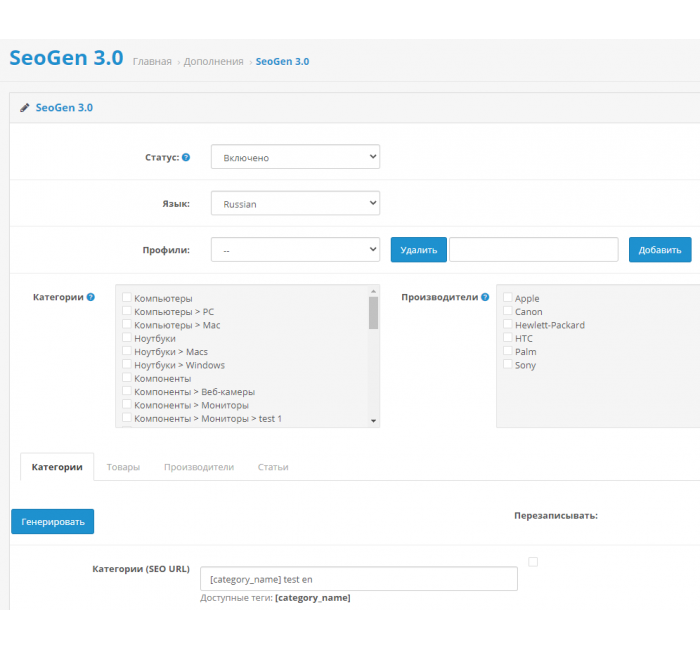Click the help icon next to Производители label
700x650 pixels.
point(485,297)
